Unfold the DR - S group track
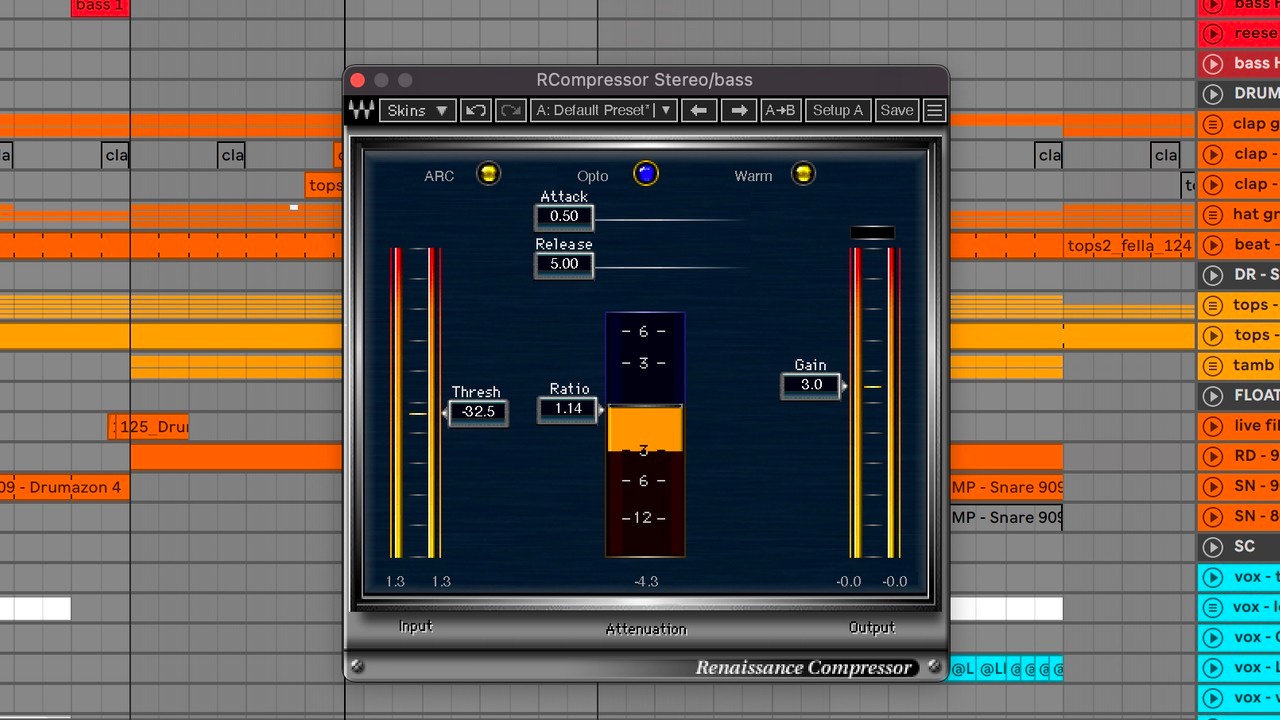1280x720 pixels. pyautogui.click(x=1213, y=275)
